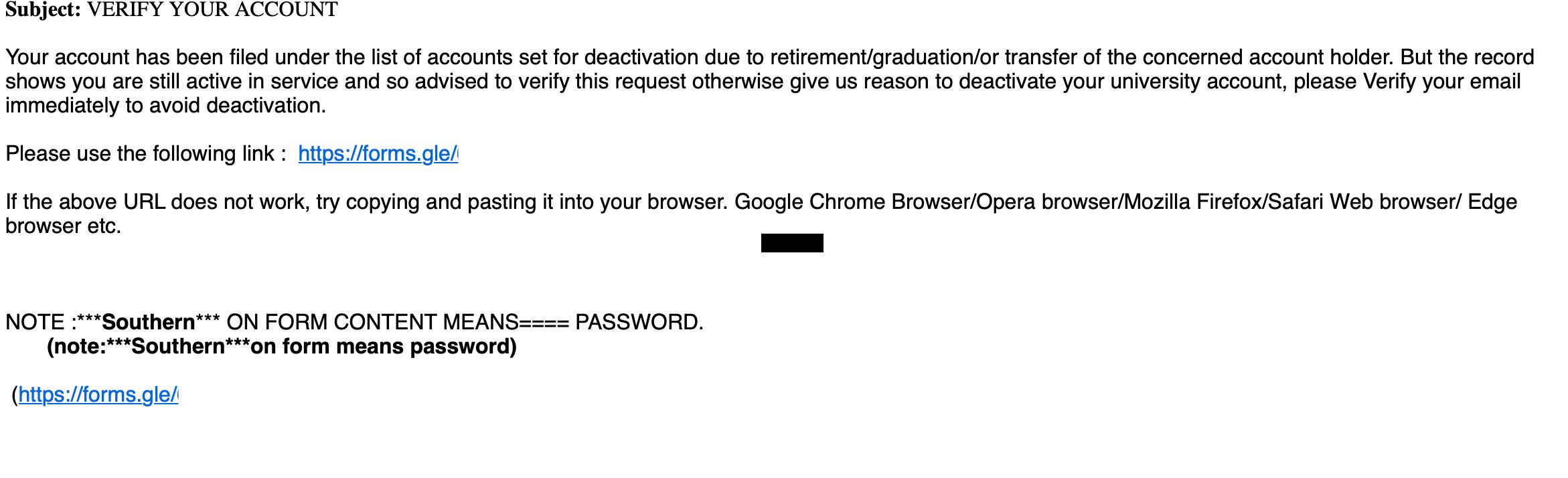Click the bold 'on form means password)' text
This screenshot has width=1568, height=478.
pyautogui.click(x=383, y=347)
